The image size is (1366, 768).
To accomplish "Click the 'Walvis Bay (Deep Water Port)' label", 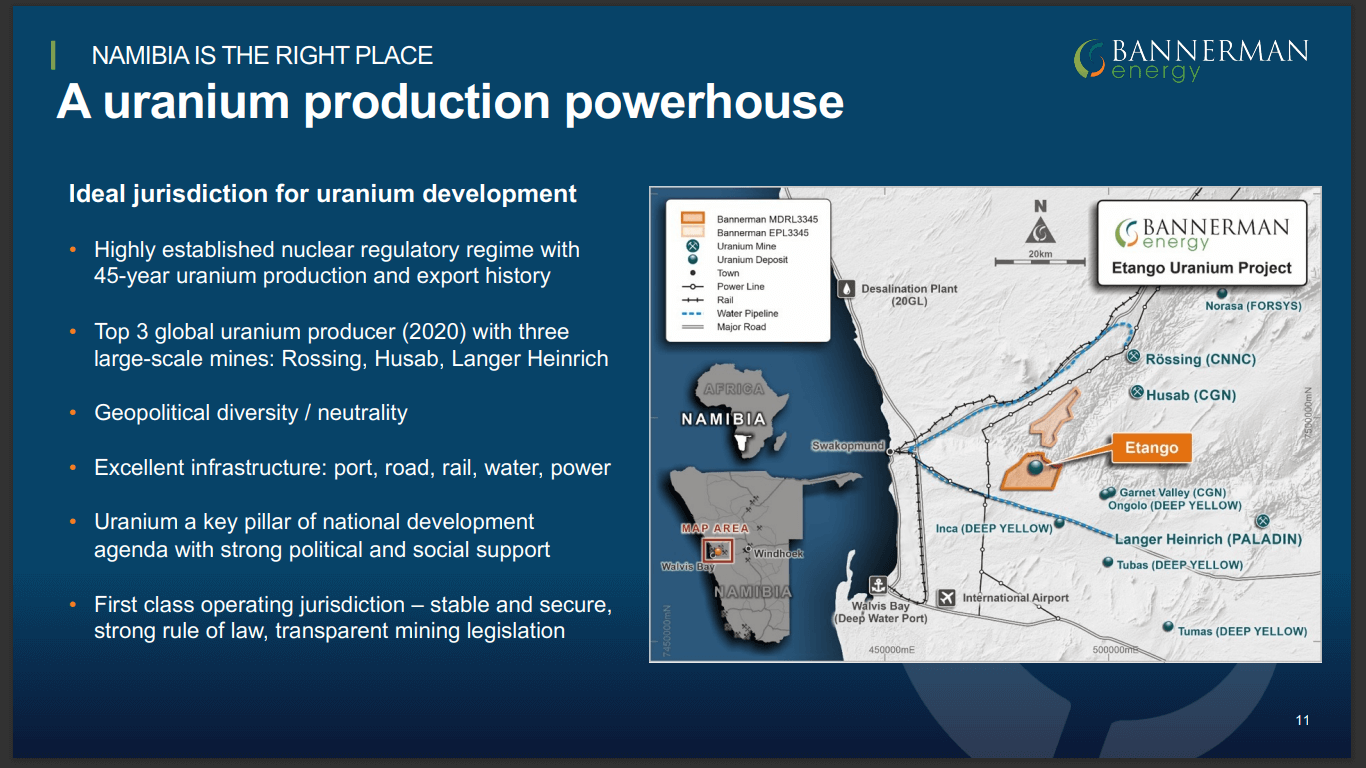I will point(881,612).
